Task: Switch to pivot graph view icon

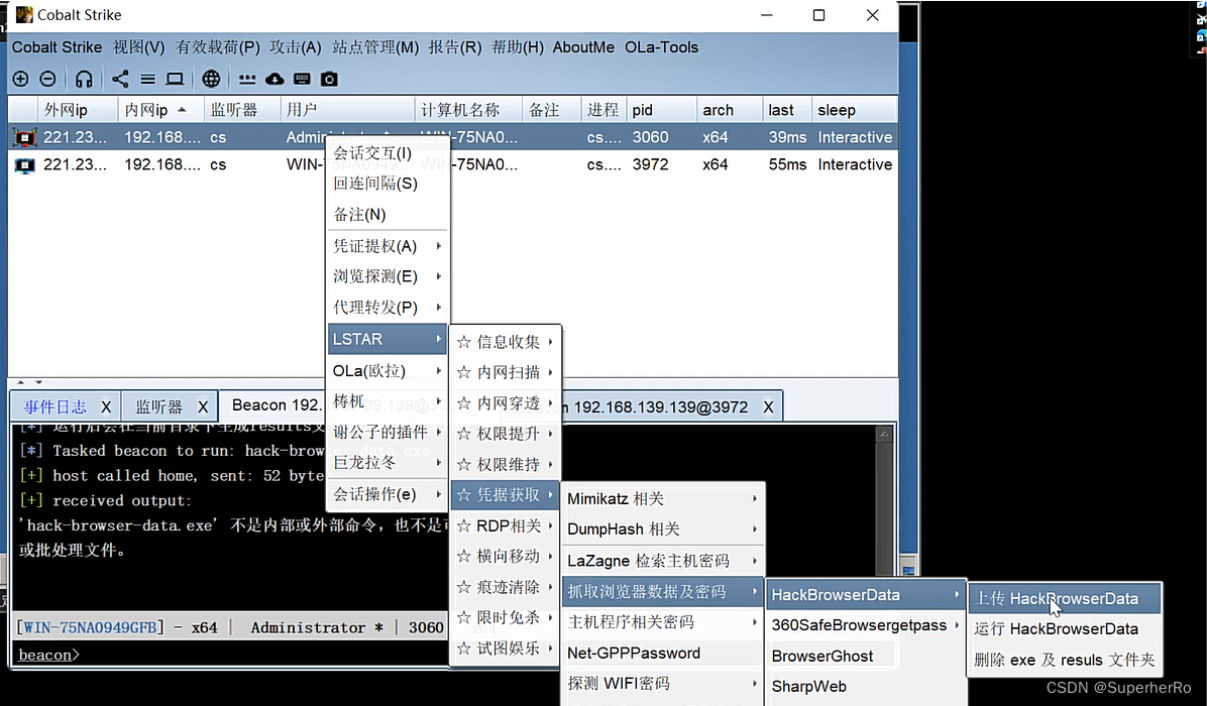Action: [120, 79]
